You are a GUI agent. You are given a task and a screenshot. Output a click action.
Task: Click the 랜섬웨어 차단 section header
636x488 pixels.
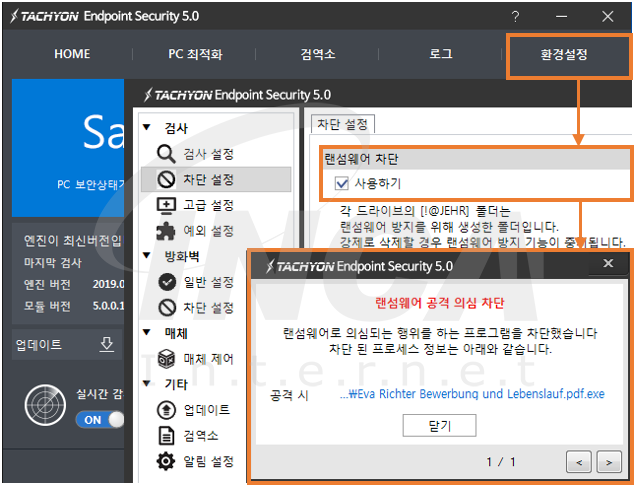[476, 159]
